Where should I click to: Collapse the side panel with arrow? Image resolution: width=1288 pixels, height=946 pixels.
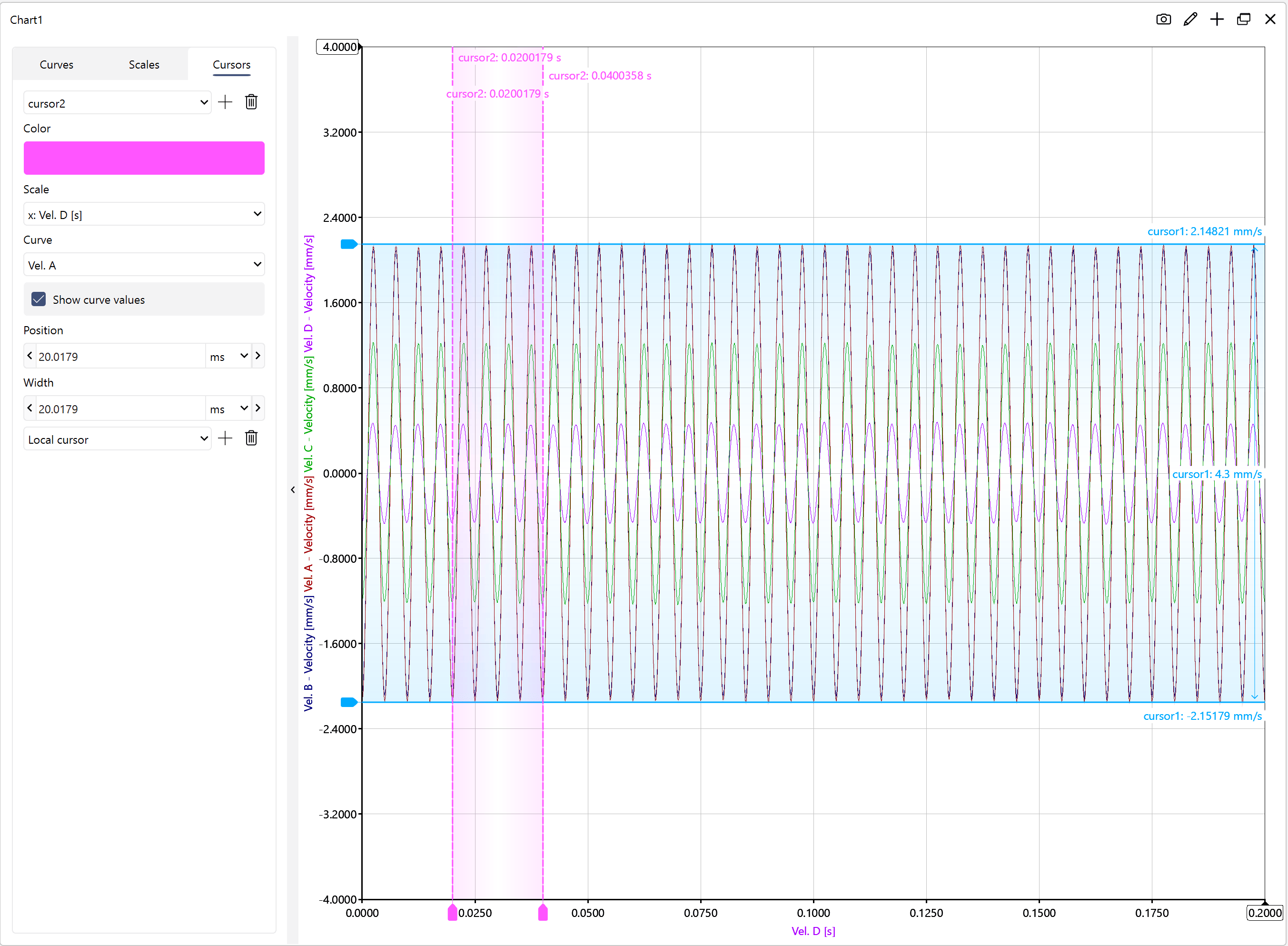pos(293,489)
